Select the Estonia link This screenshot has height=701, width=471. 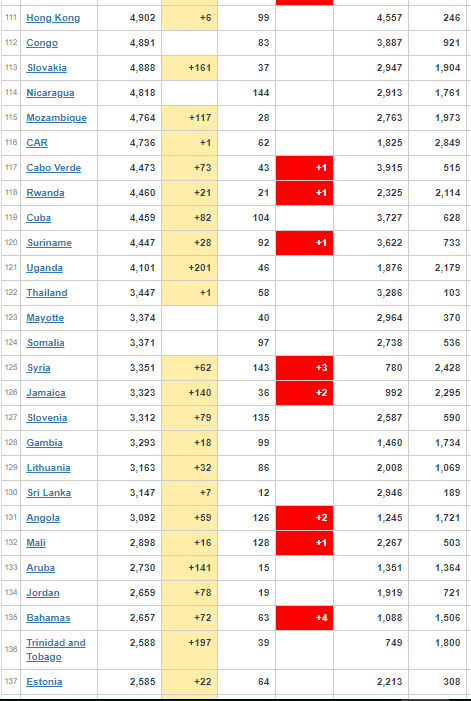coord(44,682)
